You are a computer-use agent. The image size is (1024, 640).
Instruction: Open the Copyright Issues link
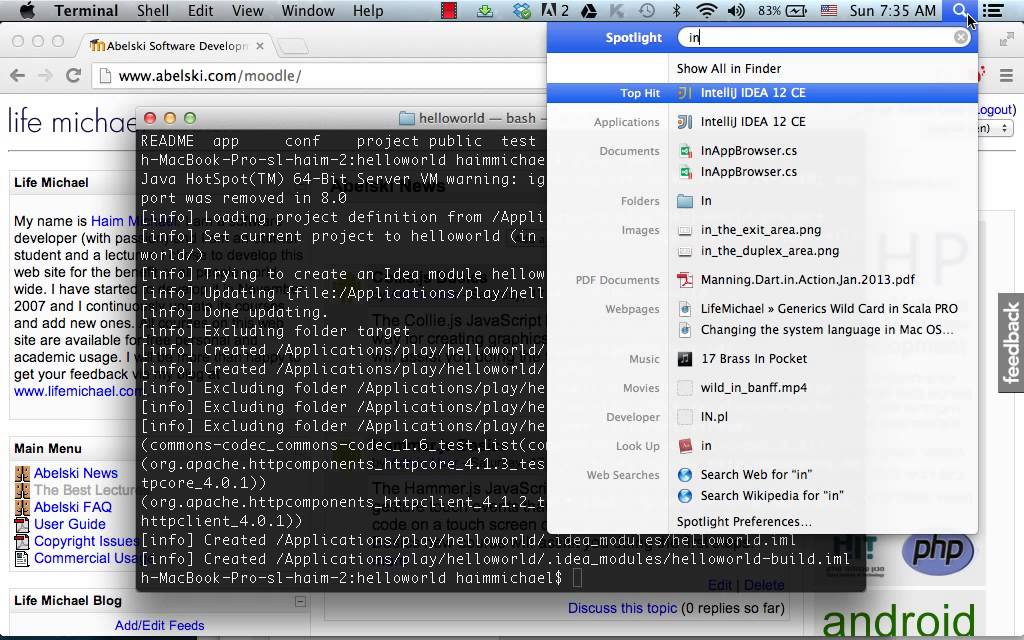(x=85, y=541)
